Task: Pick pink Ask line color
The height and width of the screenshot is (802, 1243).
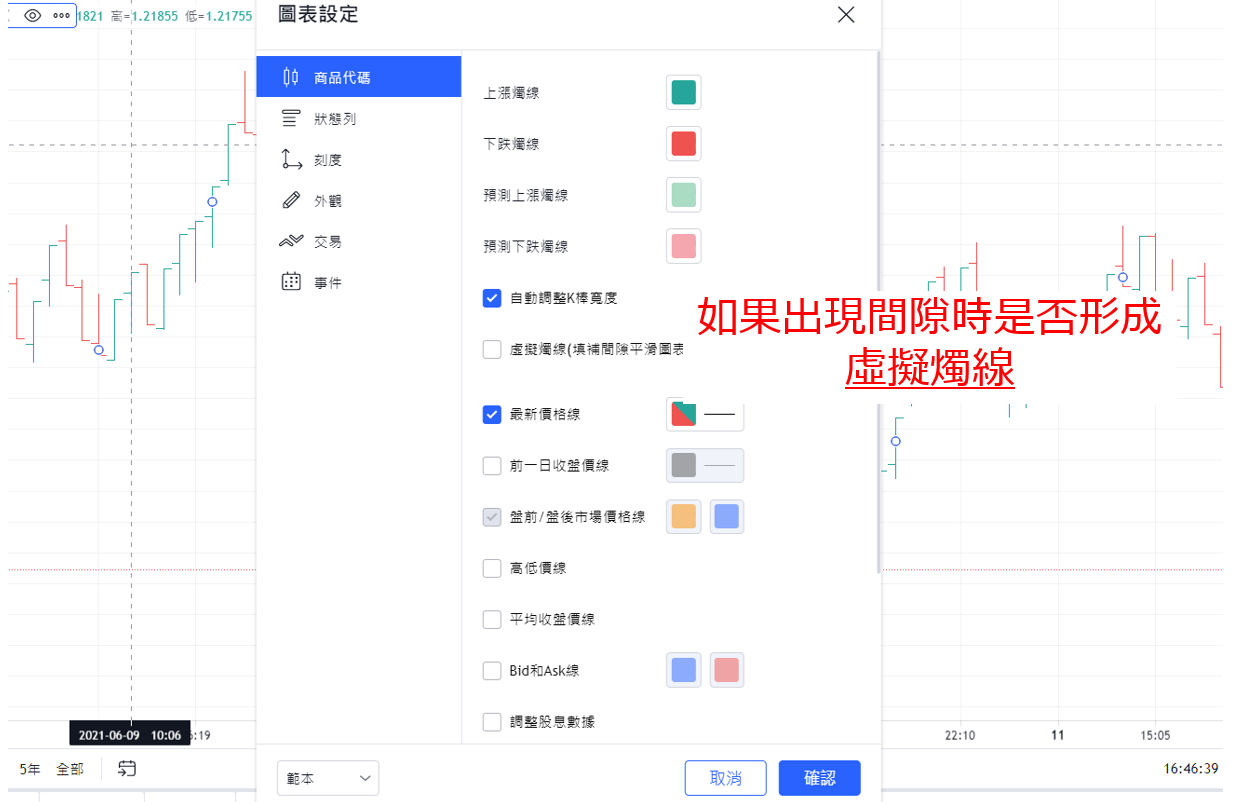Action: (x=727, y=670)
